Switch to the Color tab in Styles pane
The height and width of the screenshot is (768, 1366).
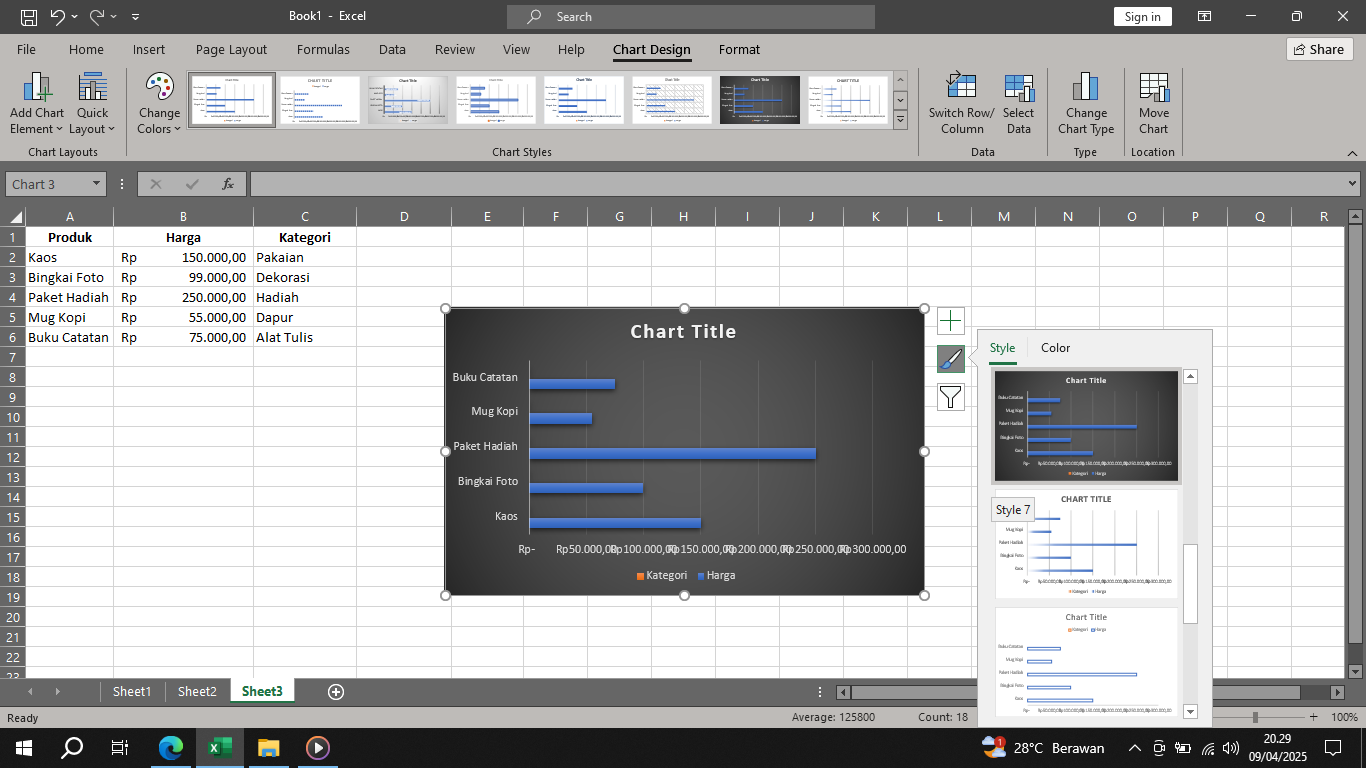(1055, 347)
